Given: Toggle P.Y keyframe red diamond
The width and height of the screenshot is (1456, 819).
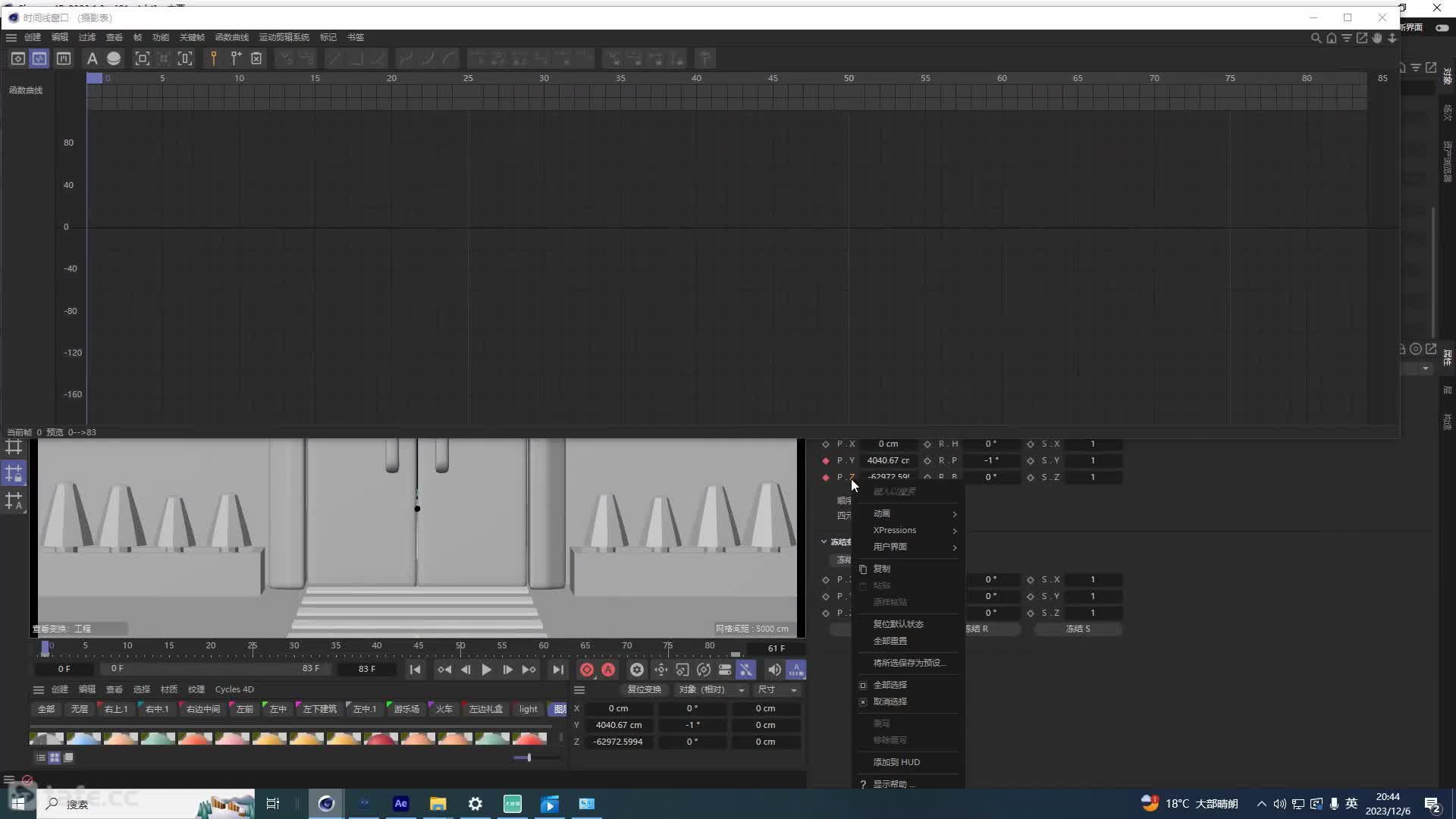Looking at the screenshot, I should point(826,460).
